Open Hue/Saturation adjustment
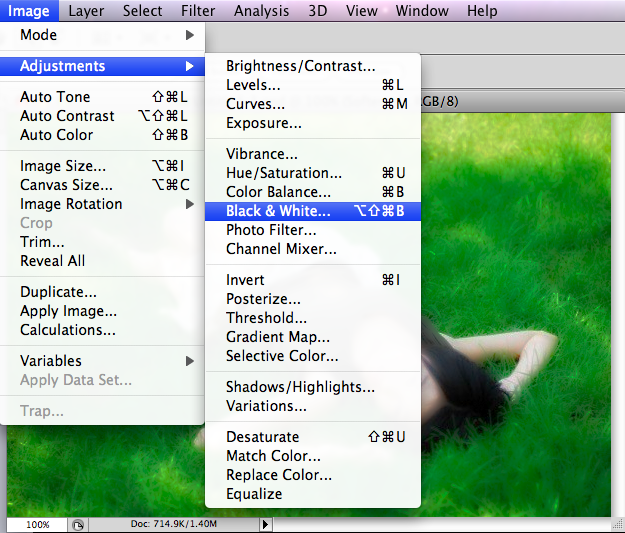625x533 pixels. [x=313, y=173]
